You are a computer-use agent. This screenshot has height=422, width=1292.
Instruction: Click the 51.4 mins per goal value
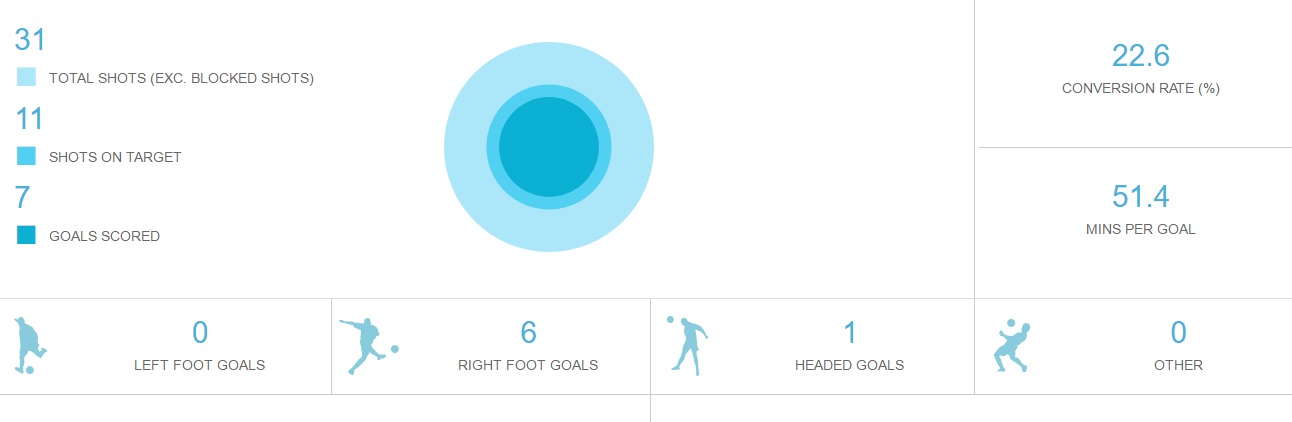point(1141,196)
